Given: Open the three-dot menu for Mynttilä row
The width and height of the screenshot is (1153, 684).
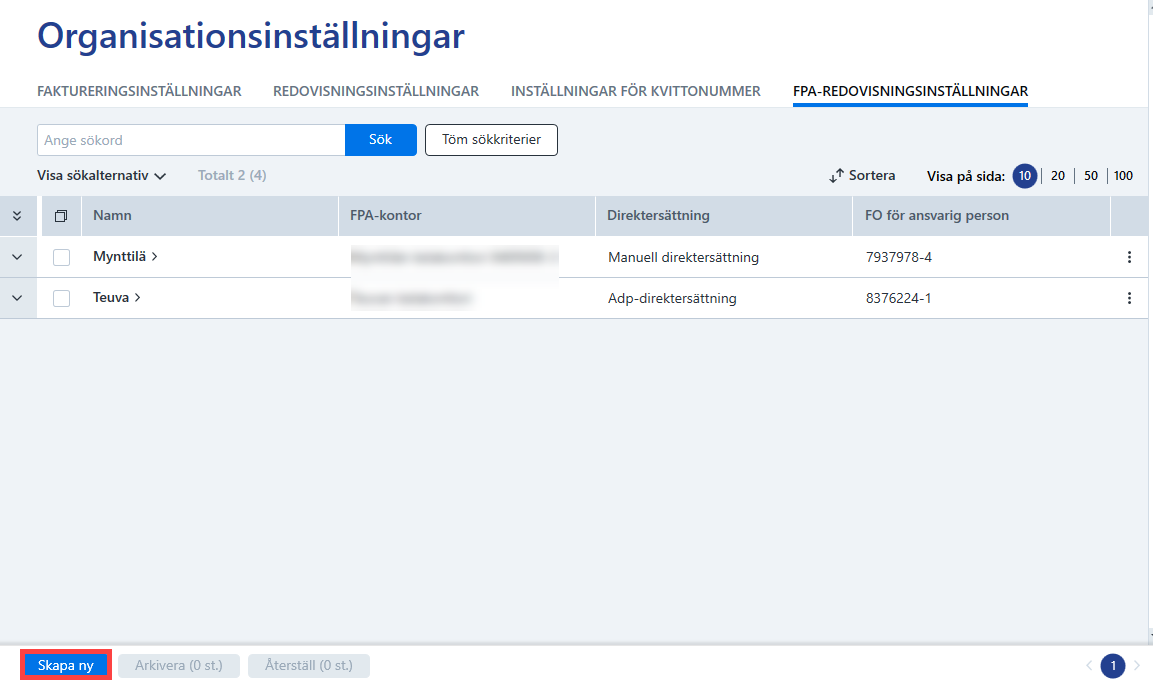Looking at the screenshot, I should (1129, 257).
